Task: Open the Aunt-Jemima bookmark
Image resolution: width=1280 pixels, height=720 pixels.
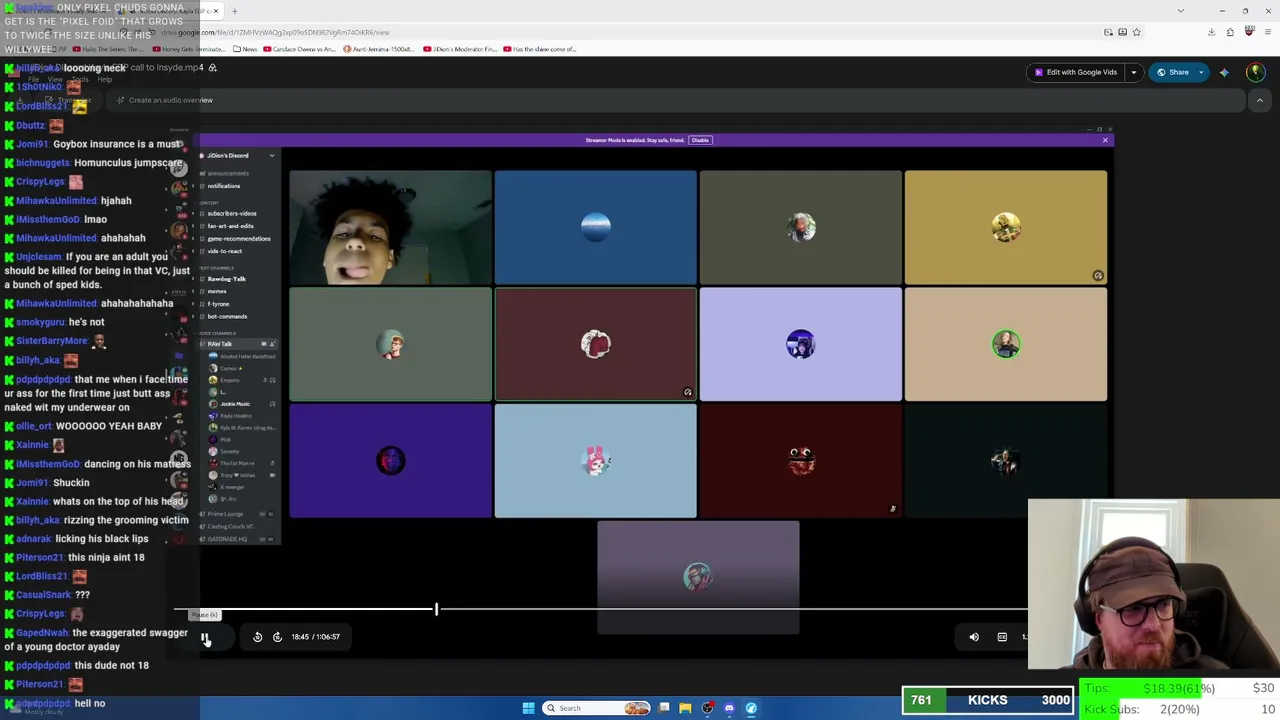Action: coord(379,49)
